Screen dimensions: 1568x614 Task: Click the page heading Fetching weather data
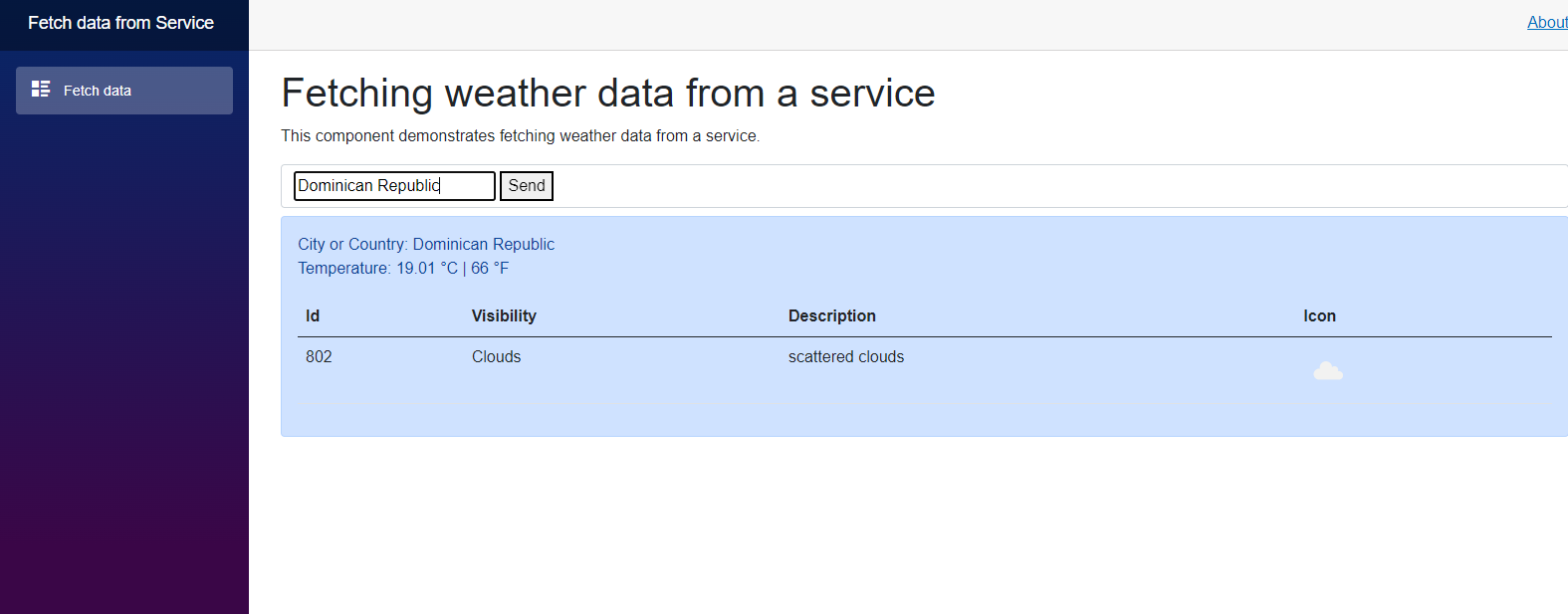[608, 93]
